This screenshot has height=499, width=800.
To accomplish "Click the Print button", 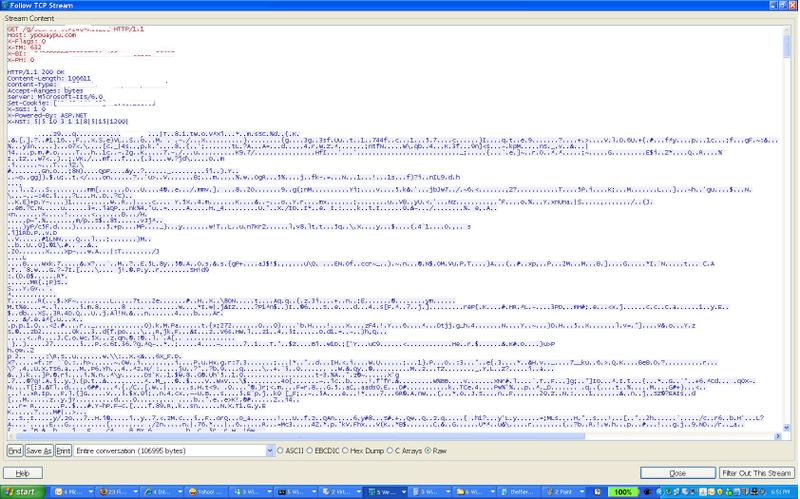I will [63, 451].
